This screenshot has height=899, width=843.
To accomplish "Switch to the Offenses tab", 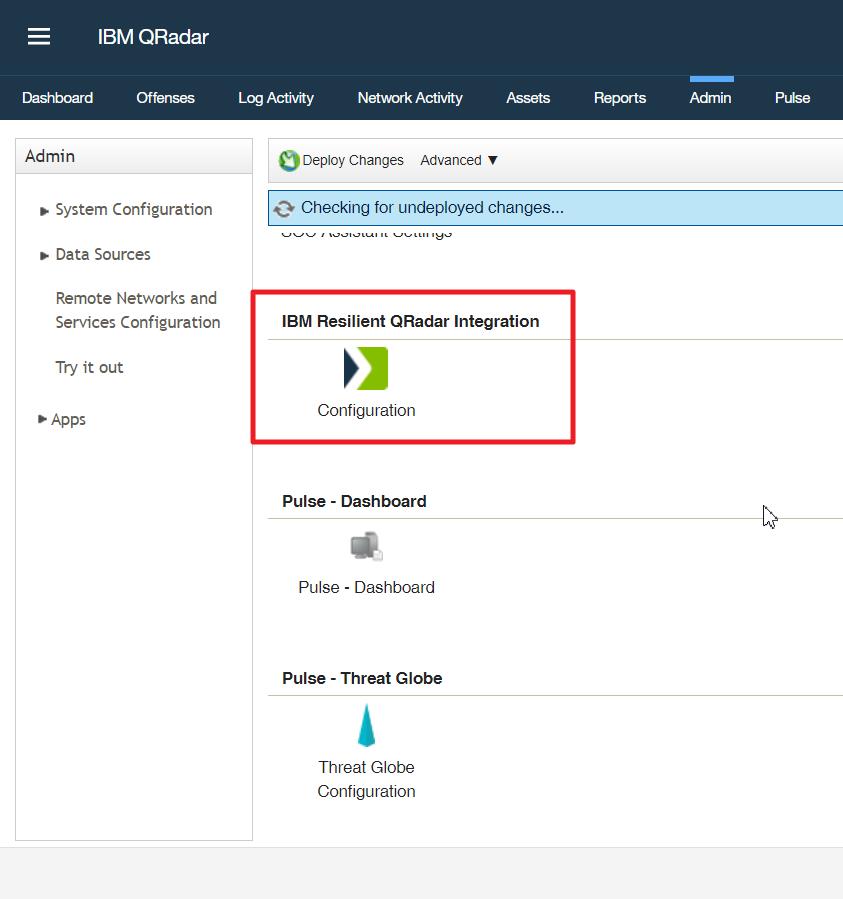I will click(164, 98).
